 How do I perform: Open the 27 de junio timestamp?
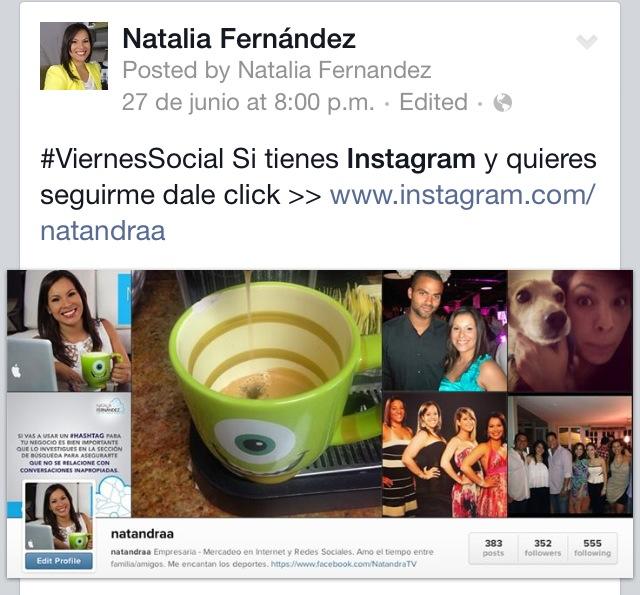click(248, 102)
